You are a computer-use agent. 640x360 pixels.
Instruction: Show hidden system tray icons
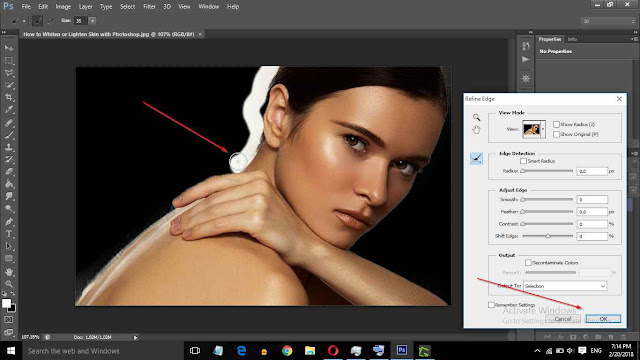(537, 351)
